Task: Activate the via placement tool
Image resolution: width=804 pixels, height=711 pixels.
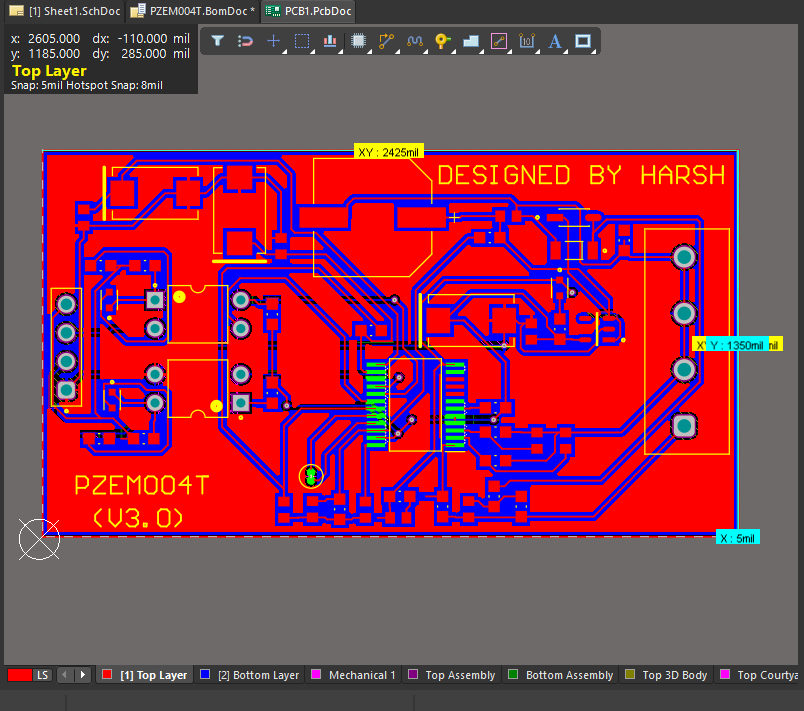Action: (442, 41)
